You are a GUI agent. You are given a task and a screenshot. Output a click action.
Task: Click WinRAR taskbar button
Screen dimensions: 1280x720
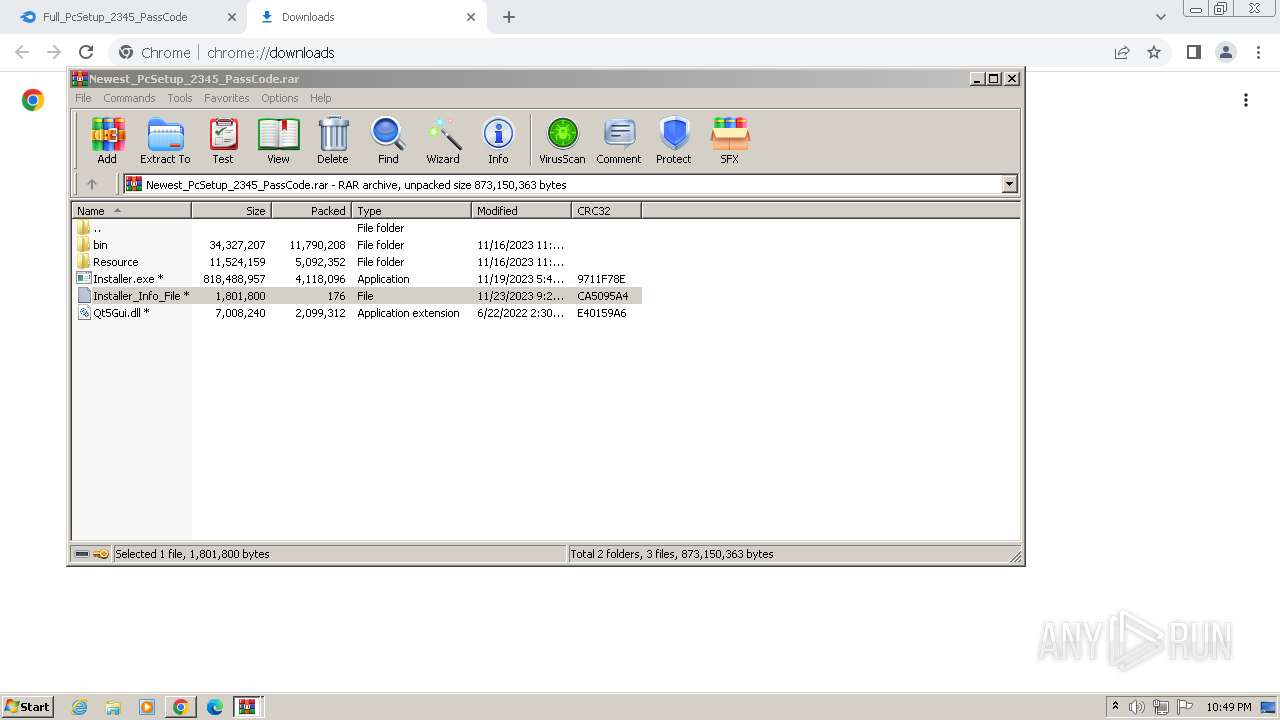(x=247, y=707)
